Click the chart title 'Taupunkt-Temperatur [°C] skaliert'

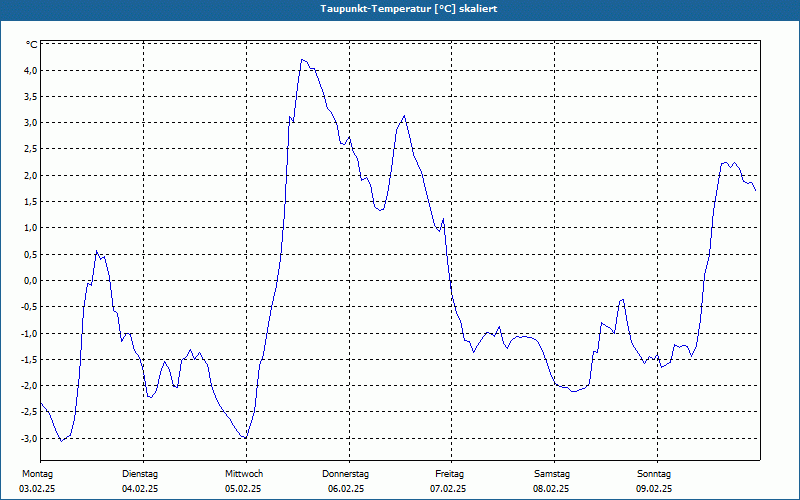click(409, 9)
